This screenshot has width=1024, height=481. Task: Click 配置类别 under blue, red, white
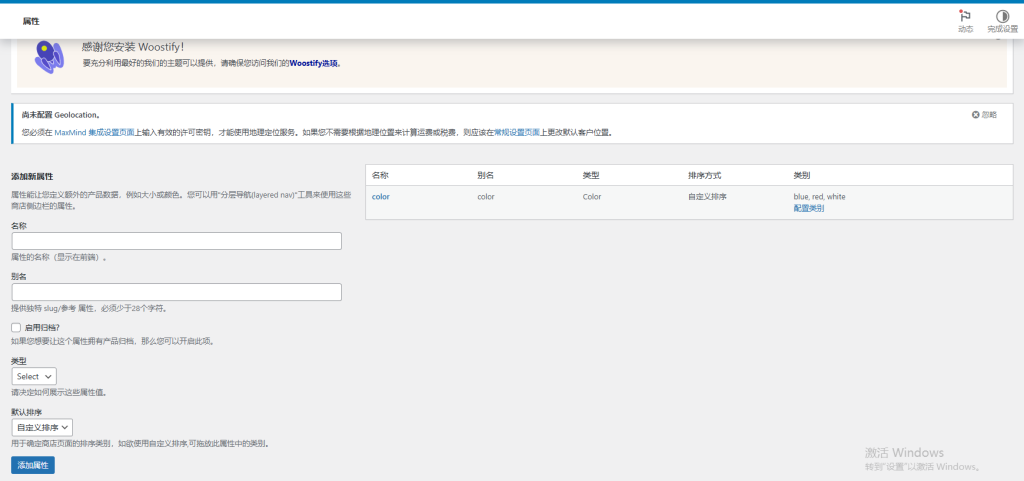(x=808, y=208)
